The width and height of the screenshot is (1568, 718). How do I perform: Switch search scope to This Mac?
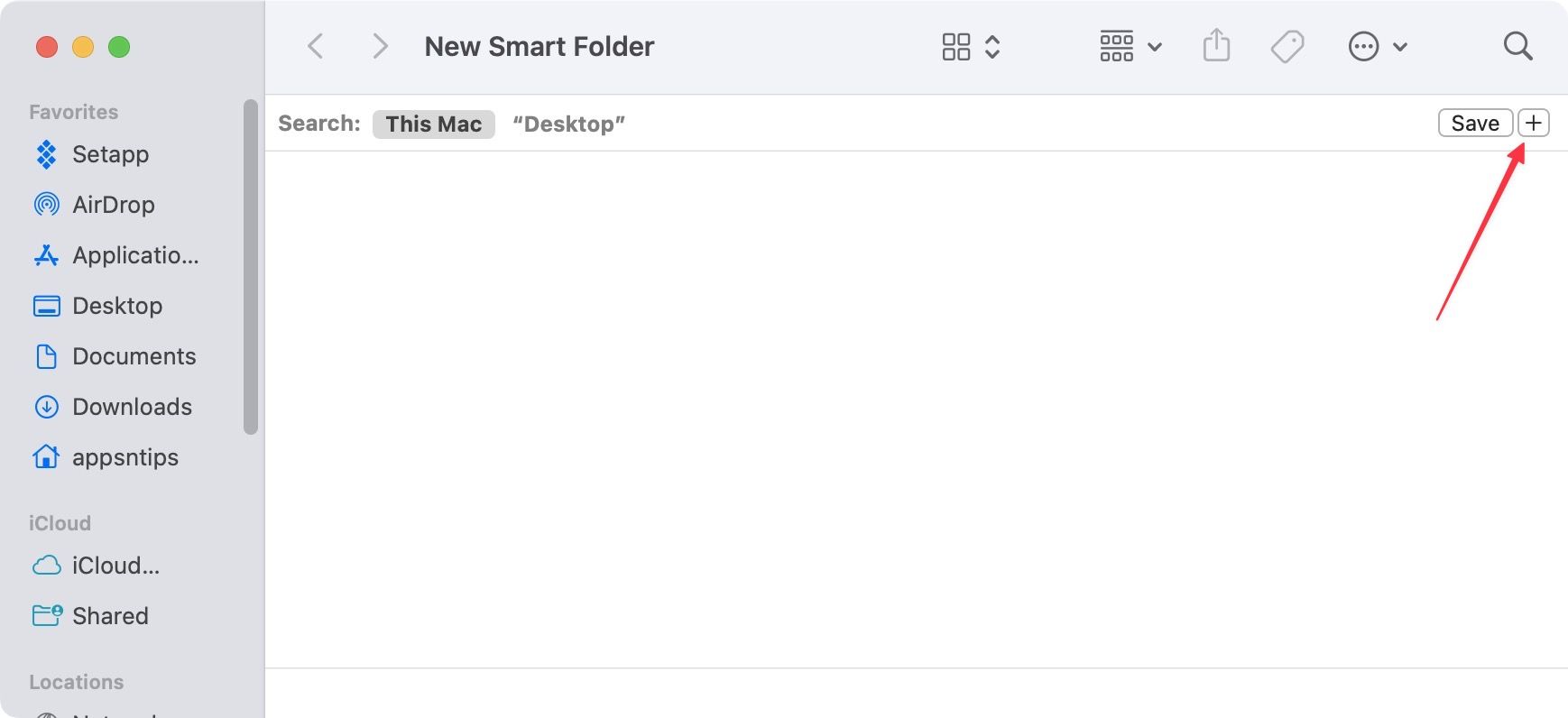pos(433,124)
